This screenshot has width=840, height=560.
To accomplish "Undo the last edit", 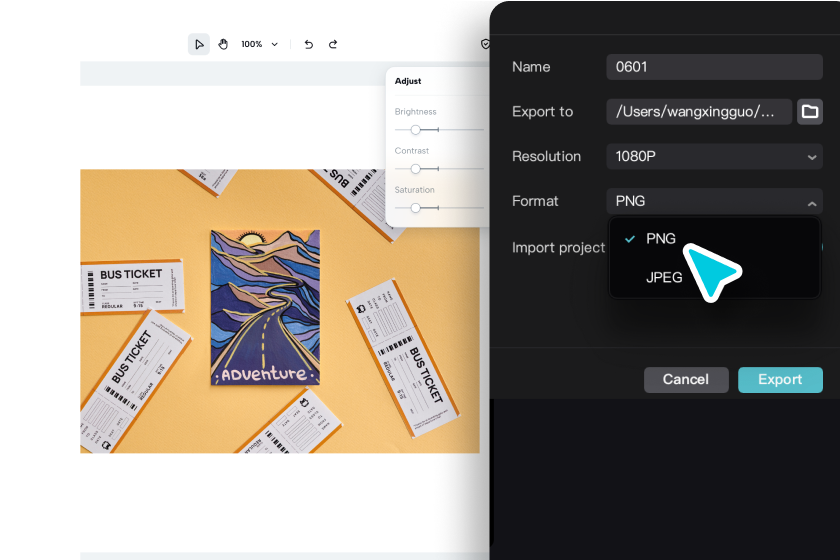I will coord(309,44).
